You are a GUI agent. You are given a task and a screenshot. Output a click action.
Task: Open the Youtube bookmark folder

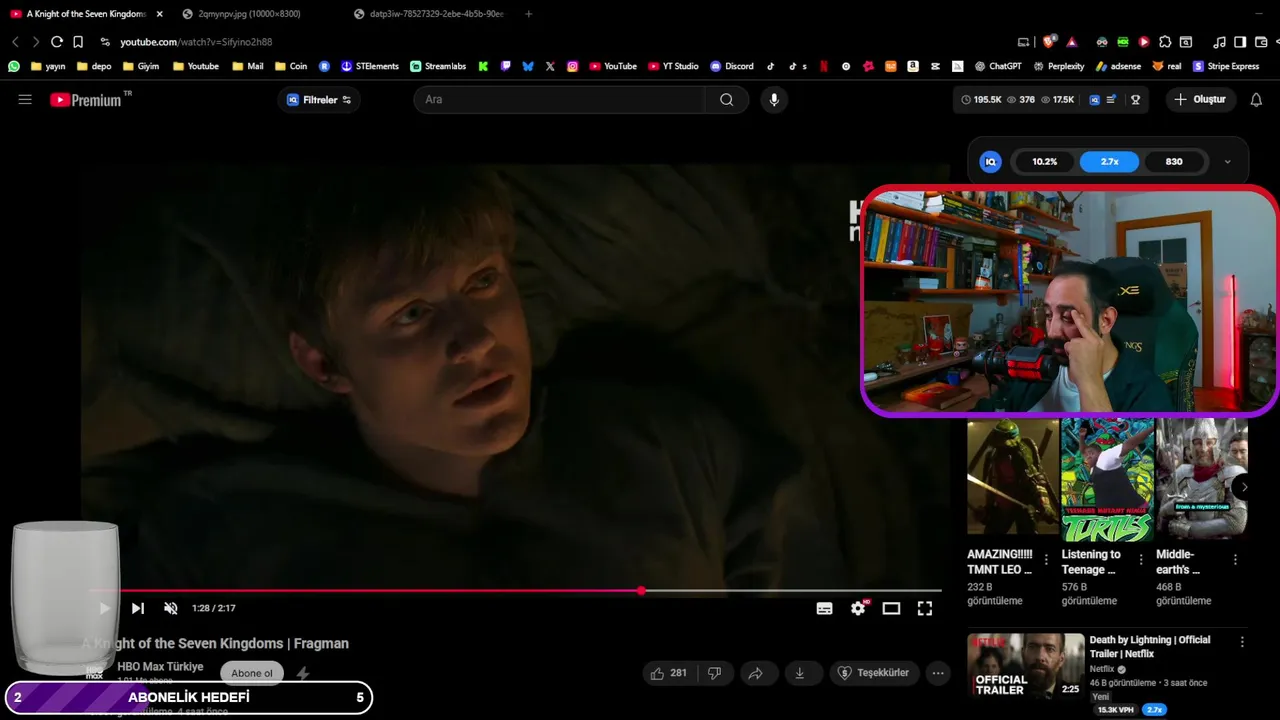coord(196,66)
